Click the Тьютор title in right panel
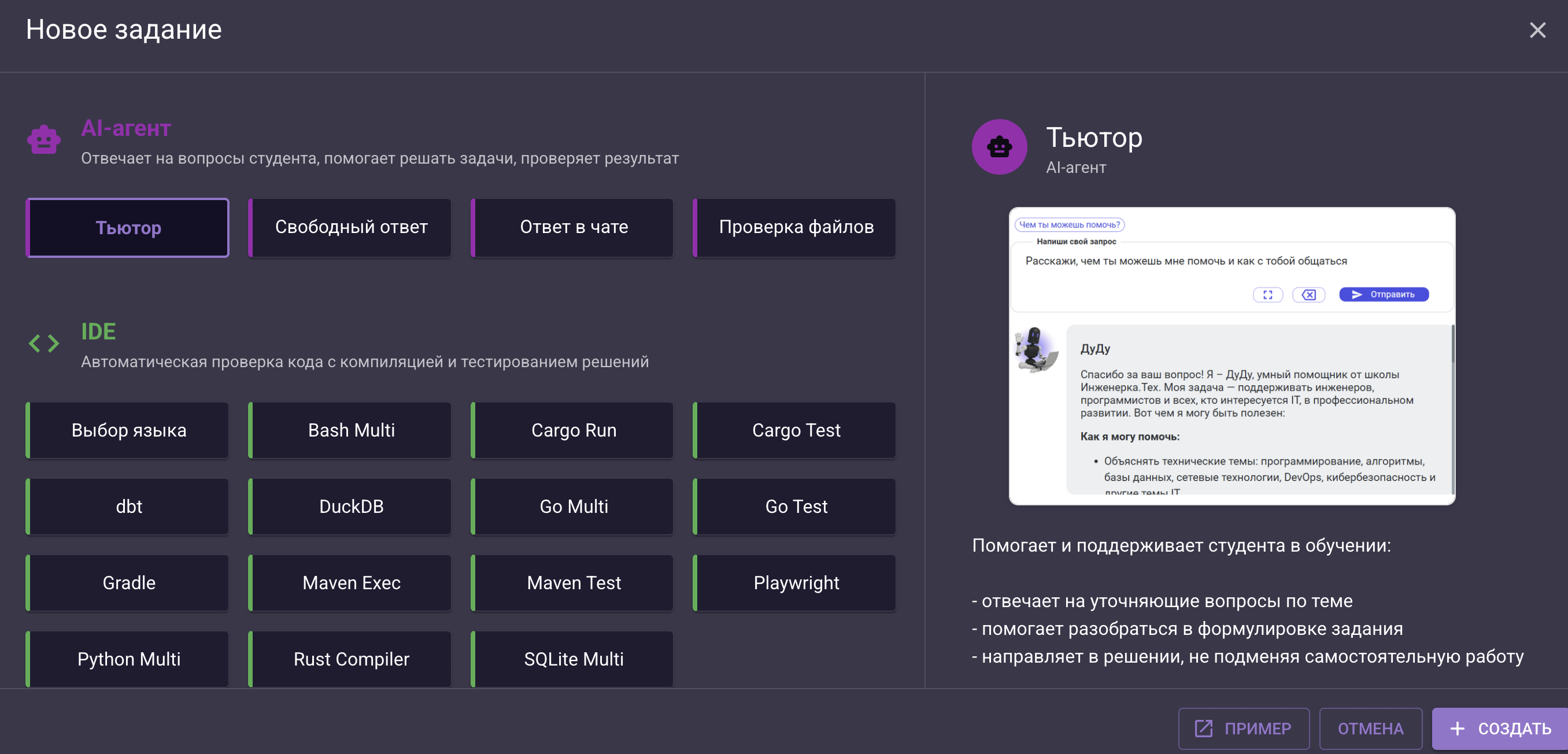Screen dimensions: 1568x754 [x=1094, y=138]
